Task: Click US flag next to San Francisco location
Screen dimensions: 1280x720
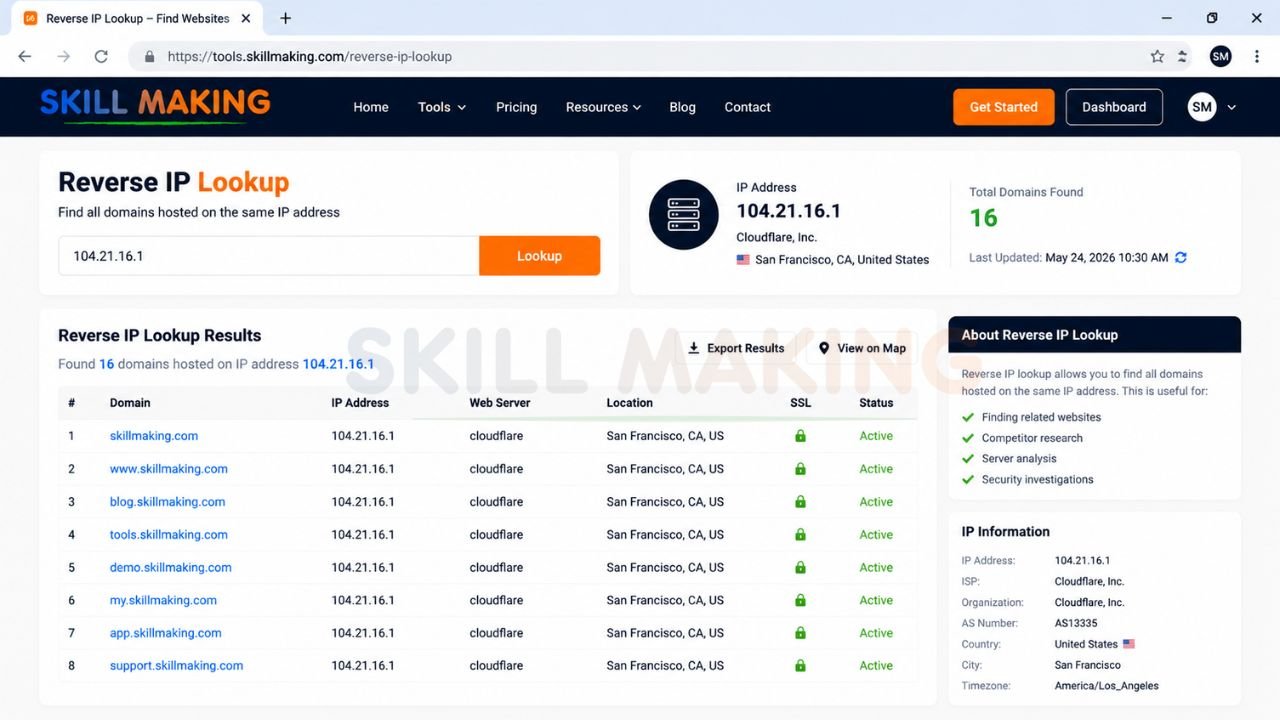Action: (x=743, y=260)
